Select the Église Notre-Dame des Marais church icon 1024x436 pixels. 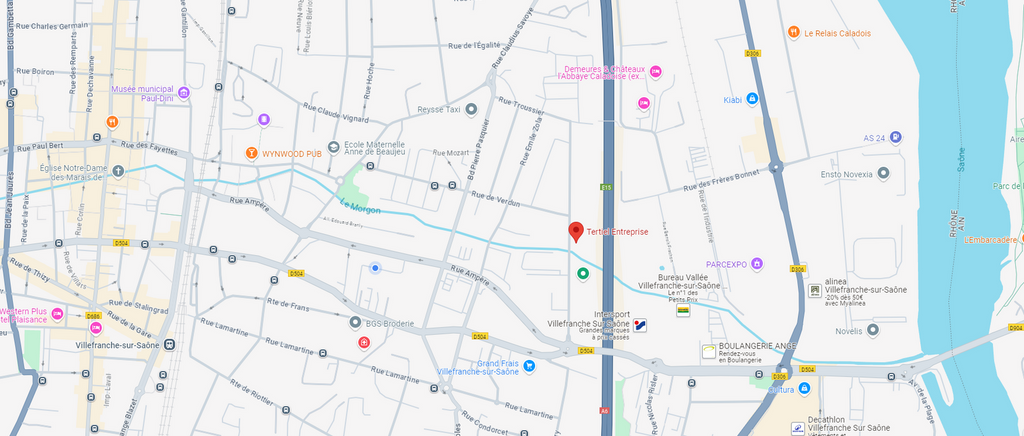[118, 172]
